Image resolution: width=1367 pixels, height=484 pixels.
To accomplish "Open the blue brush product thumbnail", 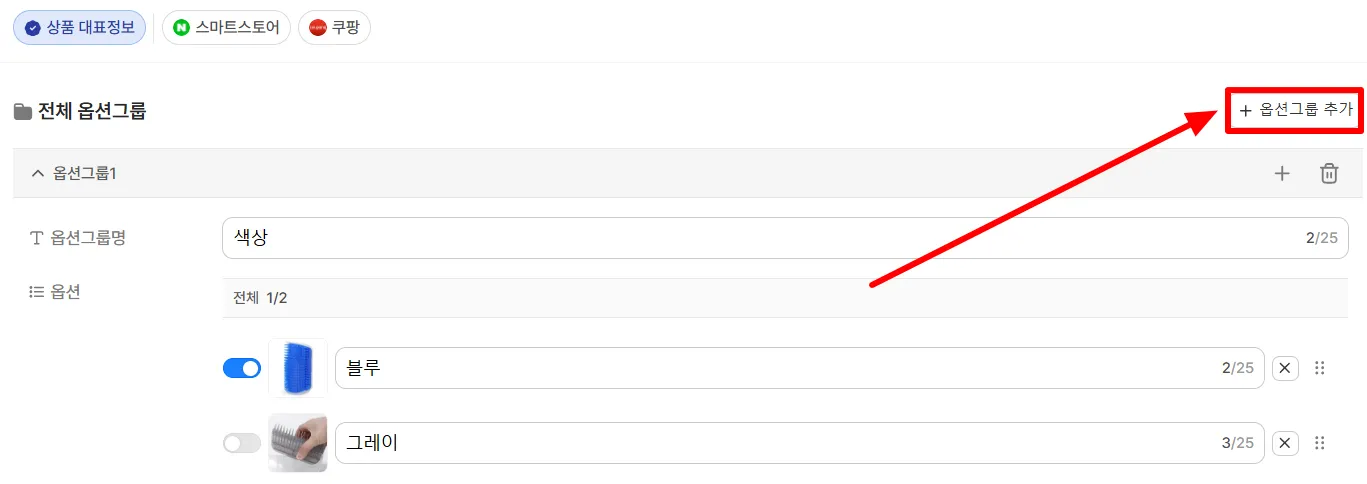I will (x=298, y=368).
